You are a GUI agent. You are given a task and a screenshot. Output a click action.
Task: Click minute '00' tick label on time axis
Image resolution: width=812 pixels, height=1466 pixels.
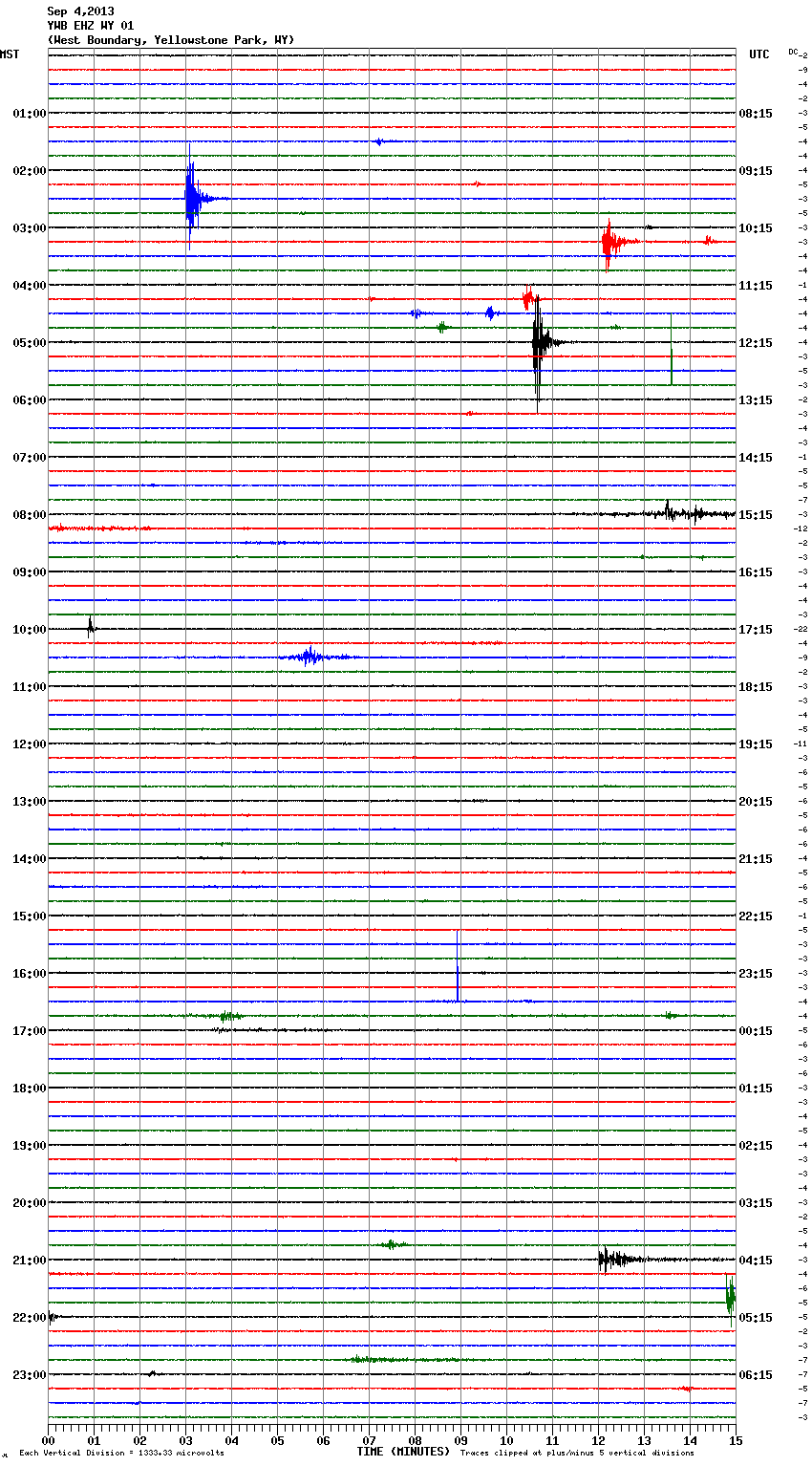48,1440
